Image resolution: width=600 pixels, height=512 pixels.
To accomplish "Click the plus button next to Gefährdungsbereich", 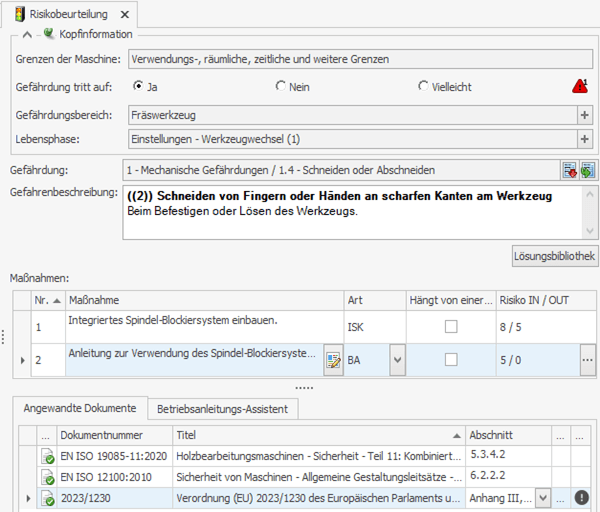I will point(585,115).
